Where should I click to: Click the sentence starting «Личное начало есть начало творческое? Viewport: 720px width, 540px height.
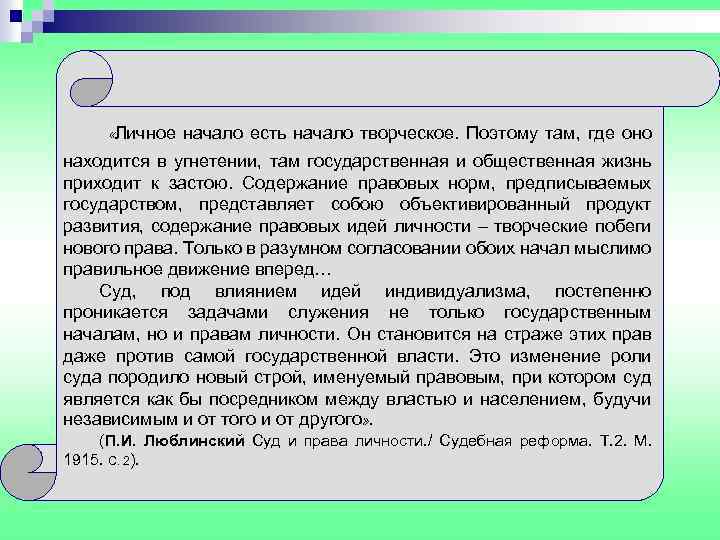[284, 134]
